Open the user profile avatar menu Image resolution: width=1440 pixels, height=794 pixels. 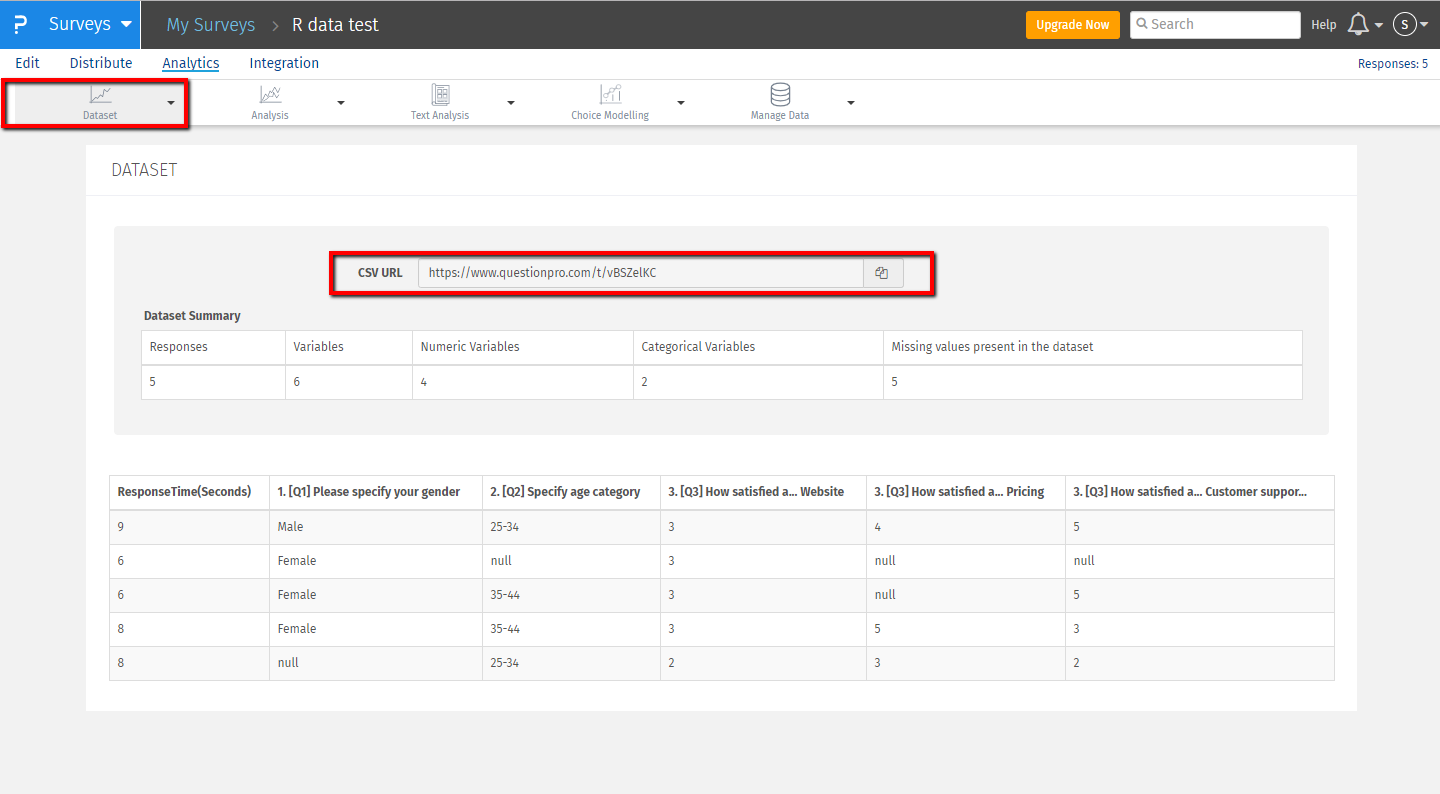click(x=1405, y=25)
